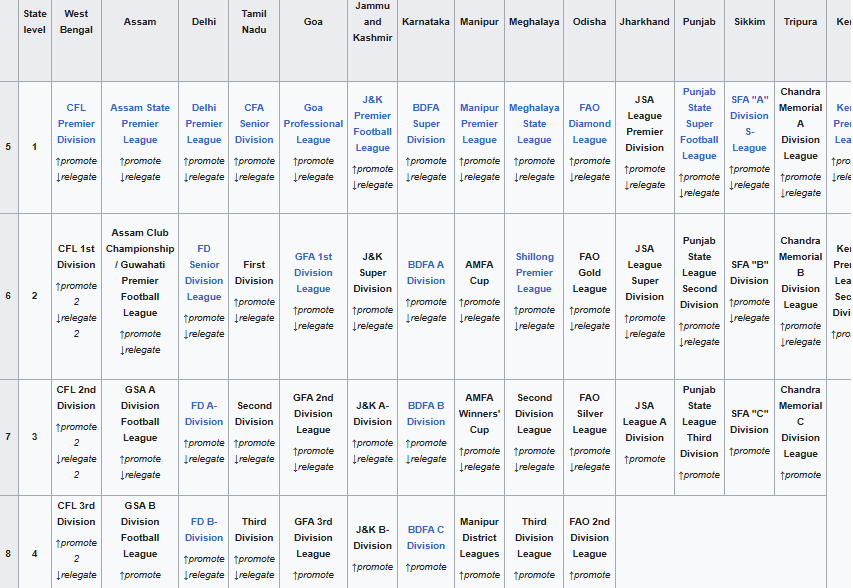853x588 pixels.
Task: Click the Jammu and Kashmir column header
Action: click(x=373, y=22)
